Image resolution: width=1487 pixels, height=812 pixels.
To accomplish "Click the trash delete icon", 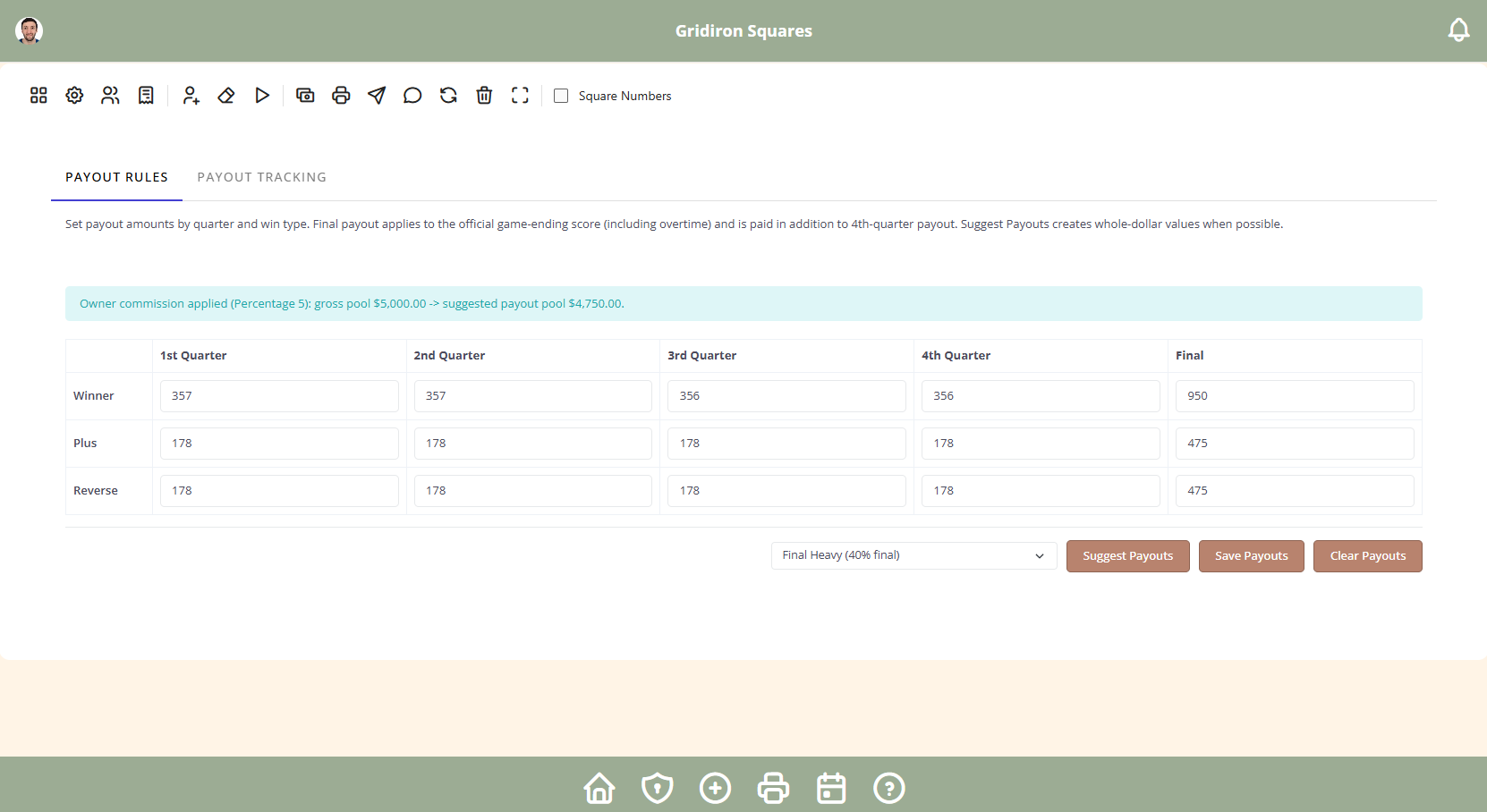I will click(484, 96).
